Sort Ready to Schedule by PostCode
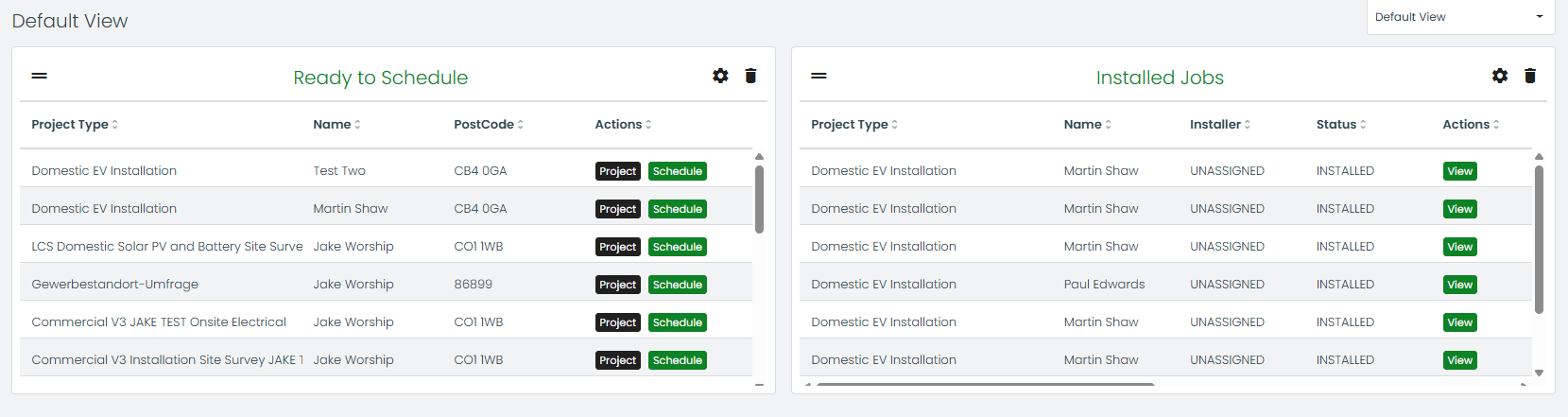1568x417 pixels. (x=488, y=125)
